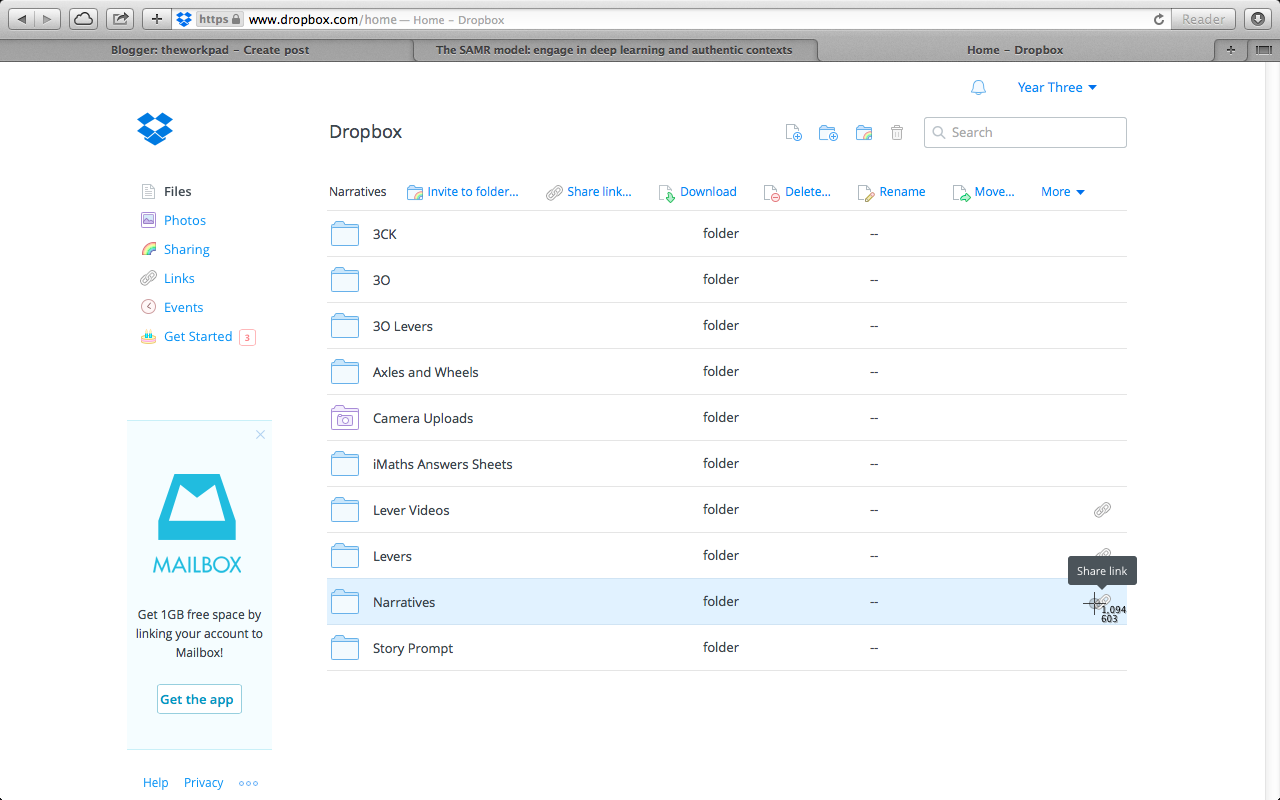Open the Levers folder name
The width and height of the screenshot is (1280, 800).
point(392,556)
